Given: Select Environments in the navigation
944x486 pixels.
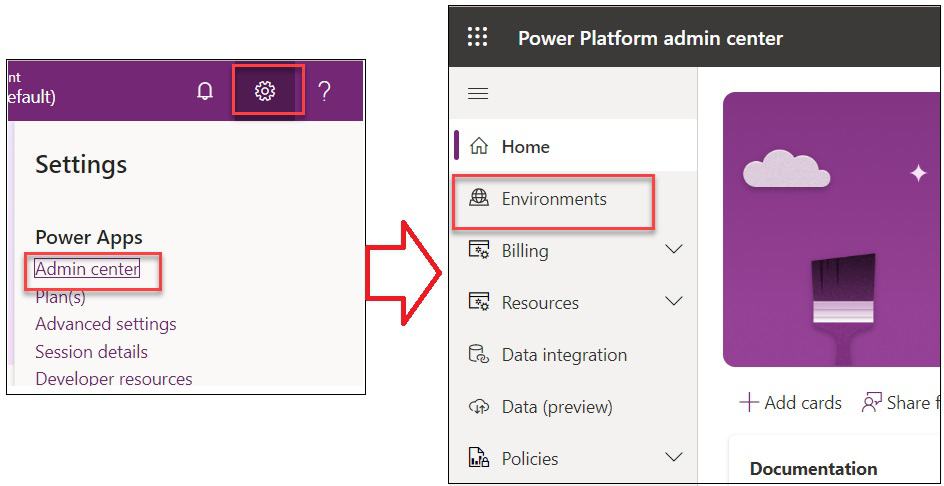Looking at the screenshot, I should click(x=575, y=198).
